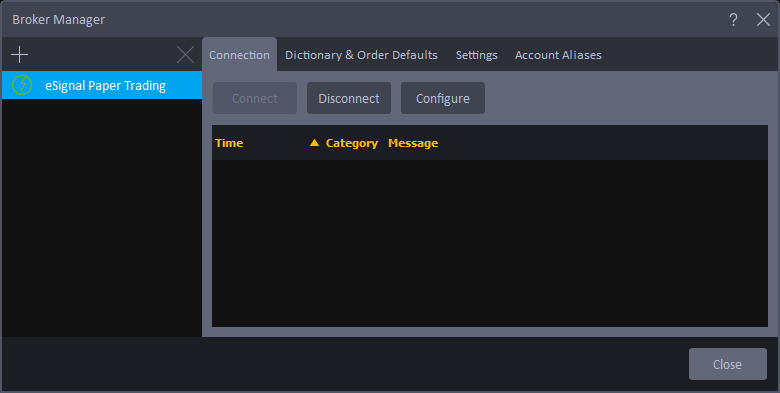Switch to Account Aliases tab

(x=558, y=55)
